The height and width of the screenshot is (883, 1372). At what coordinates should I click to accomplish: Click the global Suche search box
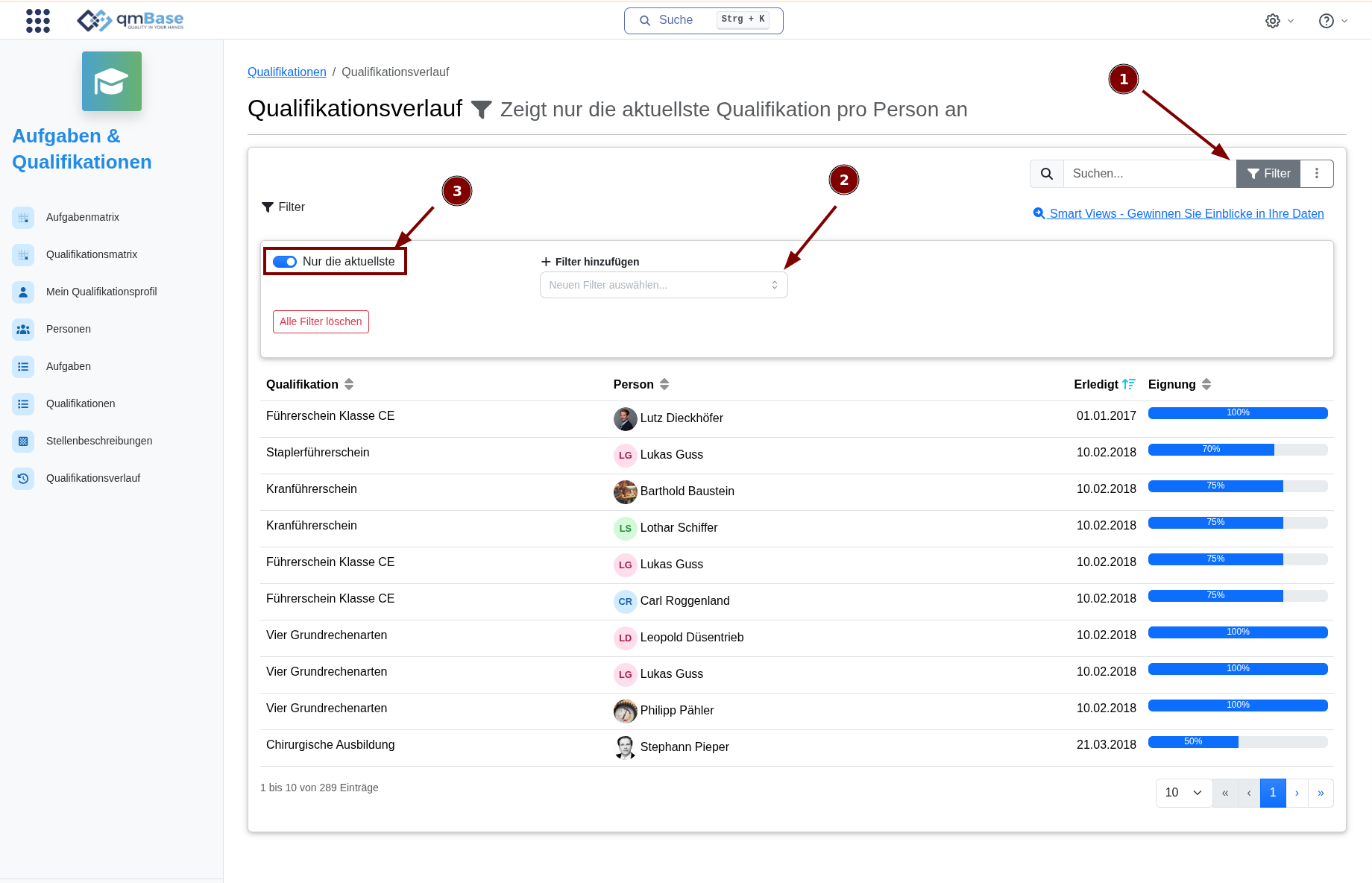click(704, 21)
